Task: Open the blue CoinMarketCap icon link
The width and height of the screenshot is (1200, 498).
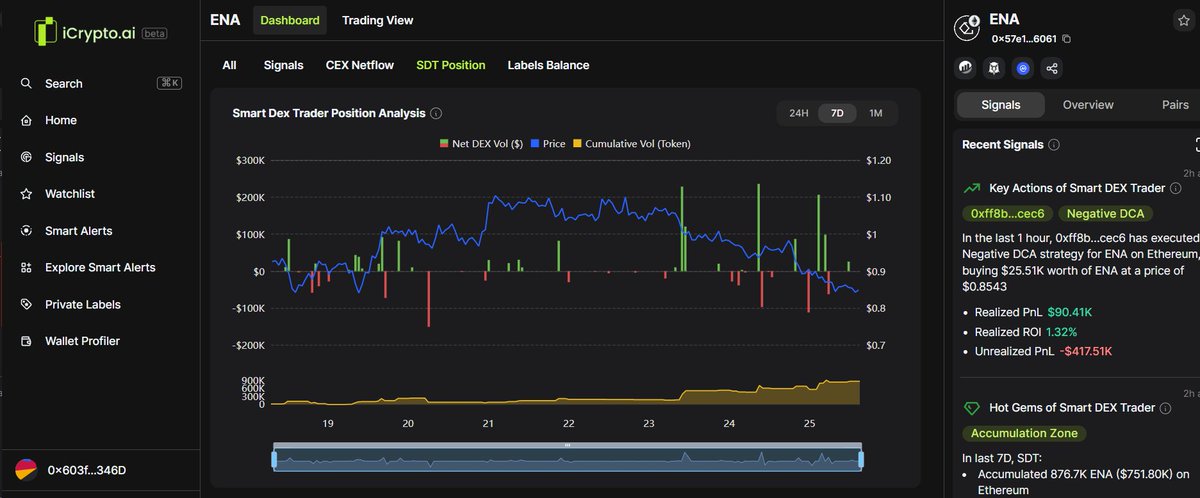Action: coord(1022,68)
